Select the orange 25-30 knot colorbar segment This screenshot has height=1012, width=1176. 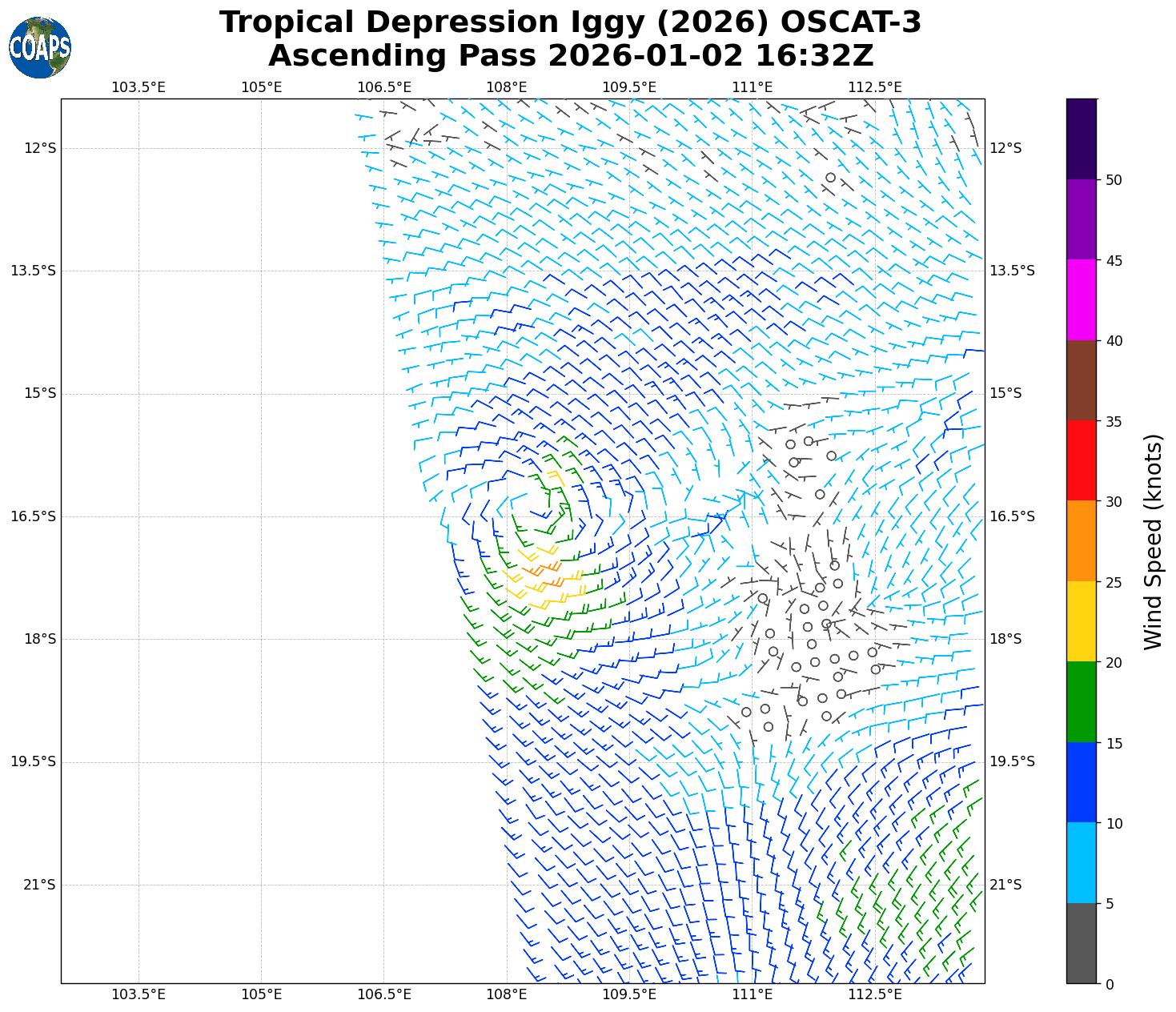click(1081, 540)
